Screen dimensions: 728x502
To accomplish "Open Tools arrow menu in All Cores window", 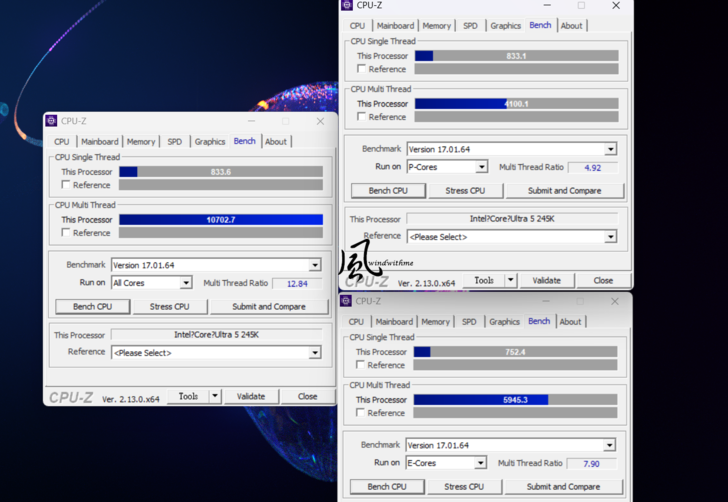I will pos(214,396).
